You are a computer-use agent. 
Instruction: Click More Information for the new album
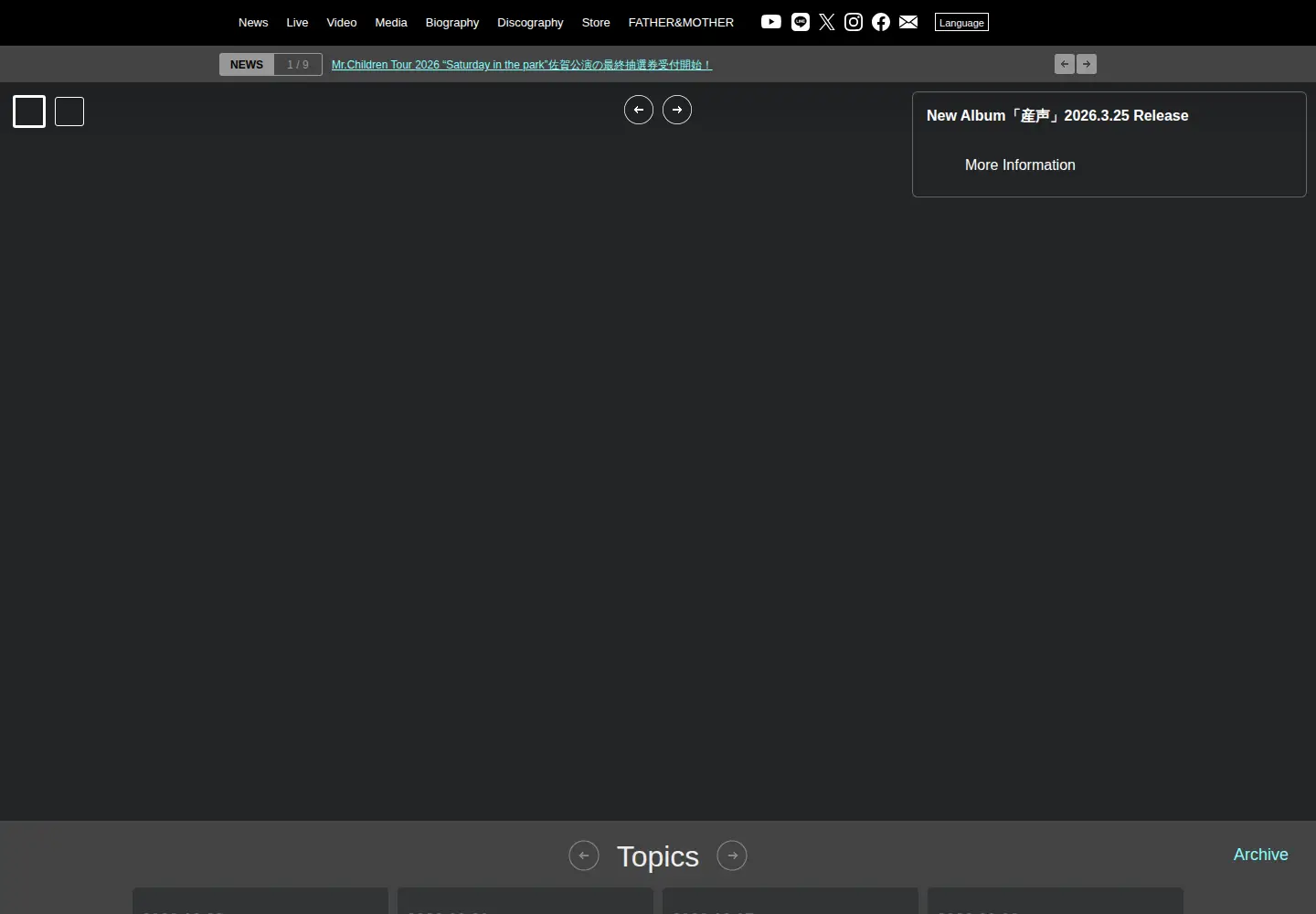(x=1020, y=165)
